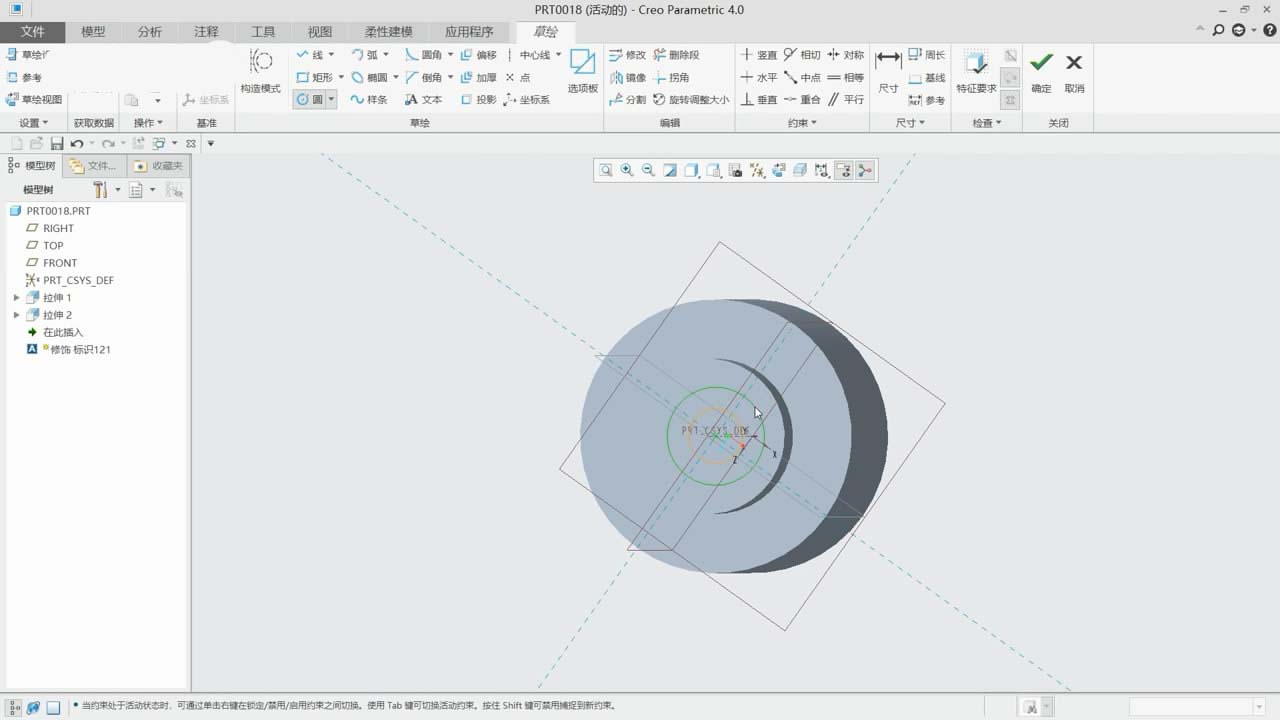This screenshot has width=1280, height=720.
Task: Select the Spline (样条) sketch tool
Action: (x=368, y=100)
